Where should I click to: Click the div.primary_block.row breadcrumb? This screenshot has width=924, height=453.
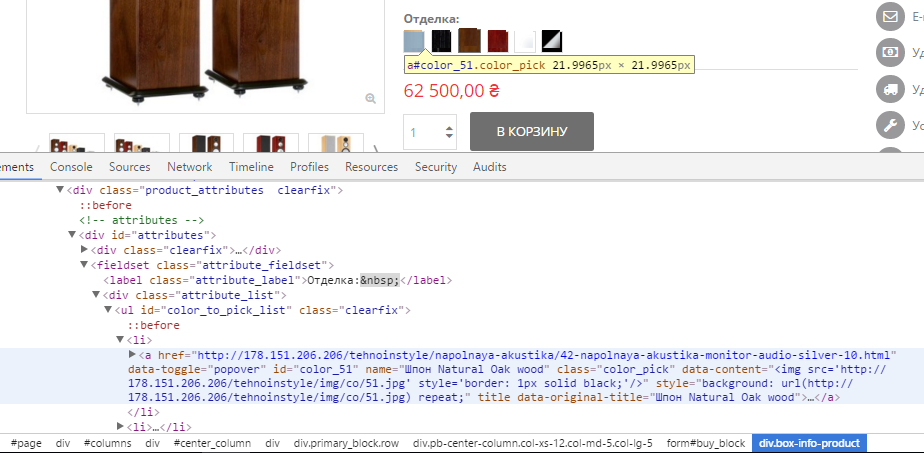click(x=346, y=443)
